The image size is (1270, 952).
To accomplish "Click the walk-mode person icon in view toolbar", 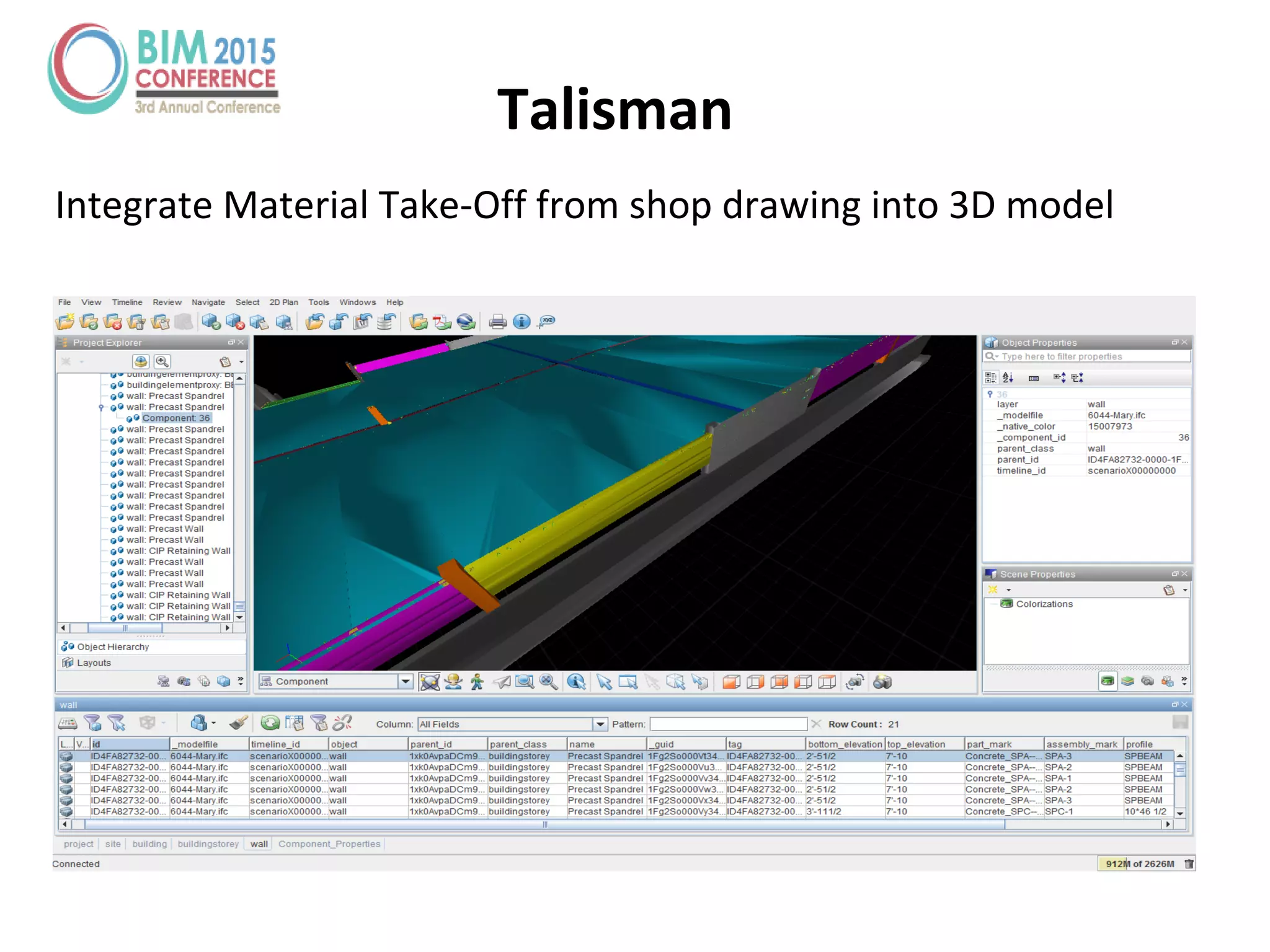I will coord(477,682).
